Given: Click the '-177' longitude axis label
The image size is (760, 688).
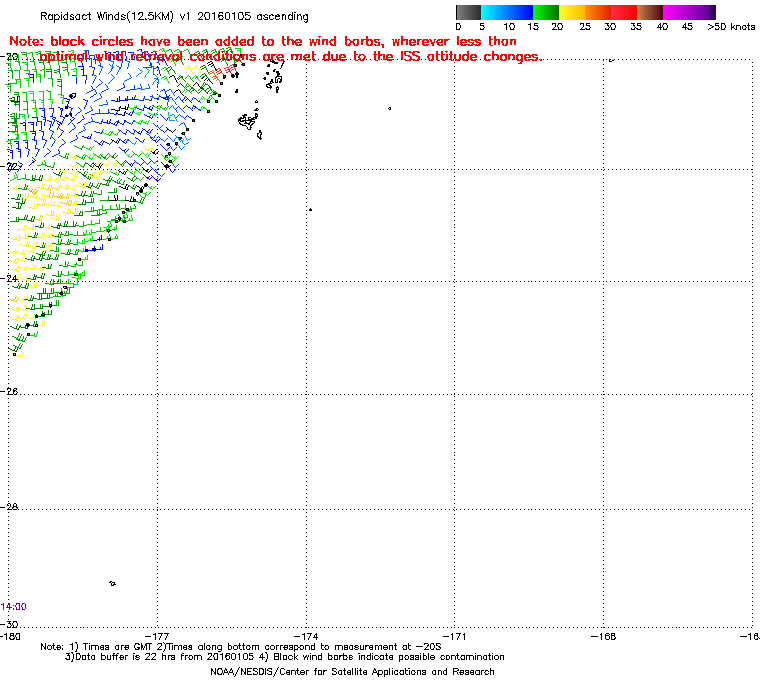Looking at the screenshot, I should [x=158, y=636].
